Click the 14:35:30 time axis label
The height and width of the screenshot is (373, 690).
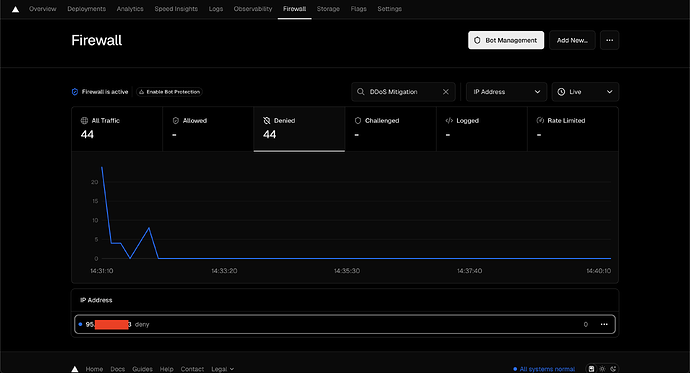tap(347, 271)
